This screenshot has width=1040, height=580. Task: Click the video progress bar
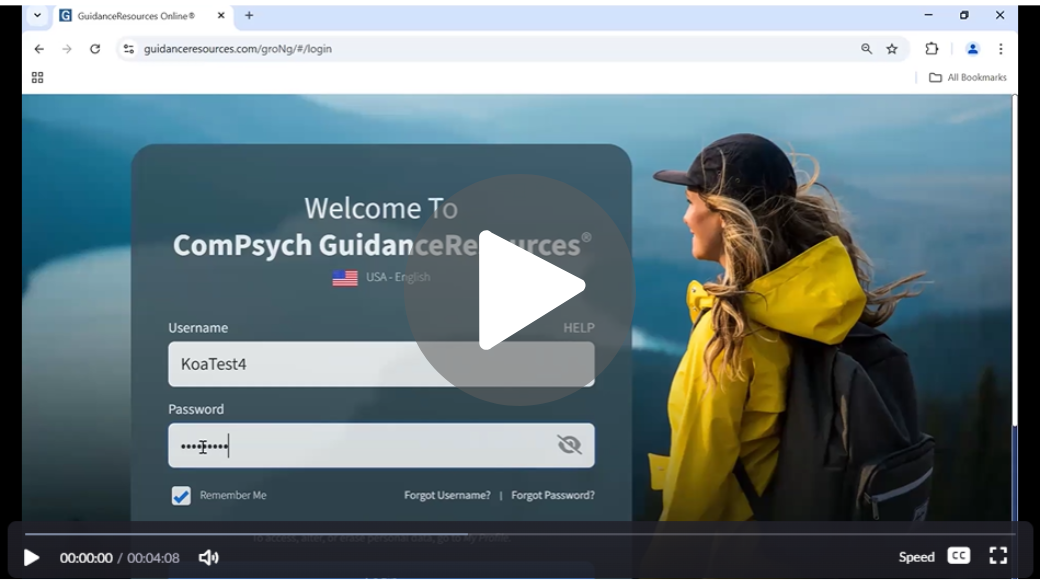click(520, 534)
